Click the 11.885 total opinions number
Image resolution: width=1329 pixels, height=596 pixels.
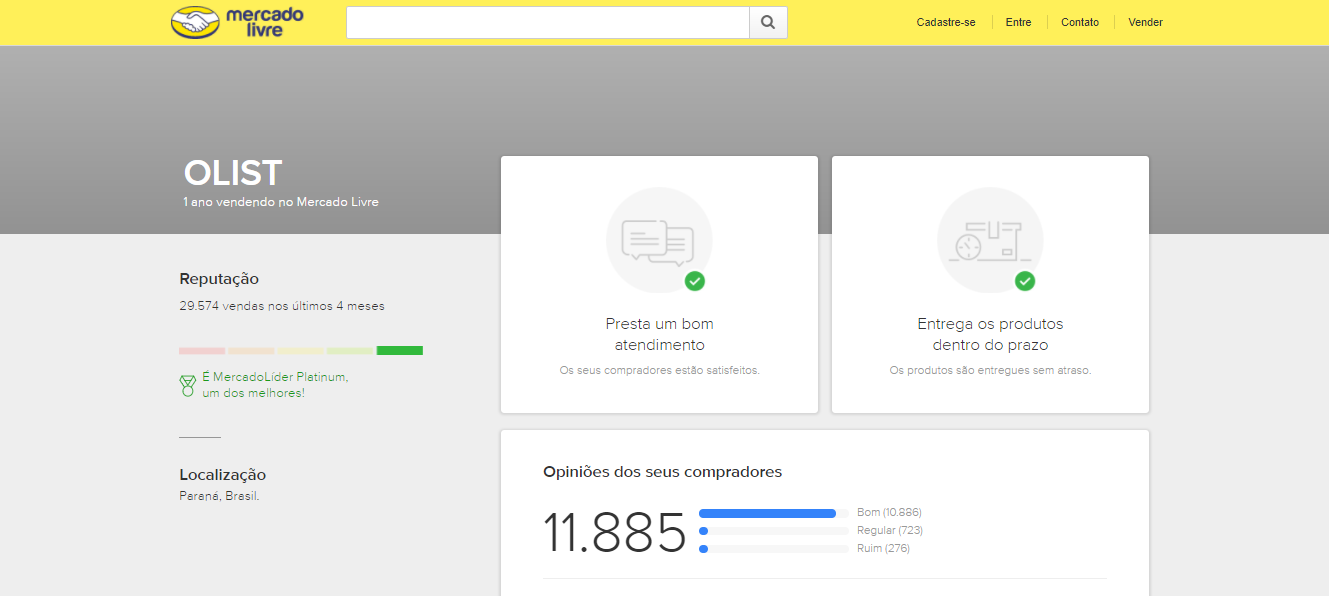tap(615, 533)
